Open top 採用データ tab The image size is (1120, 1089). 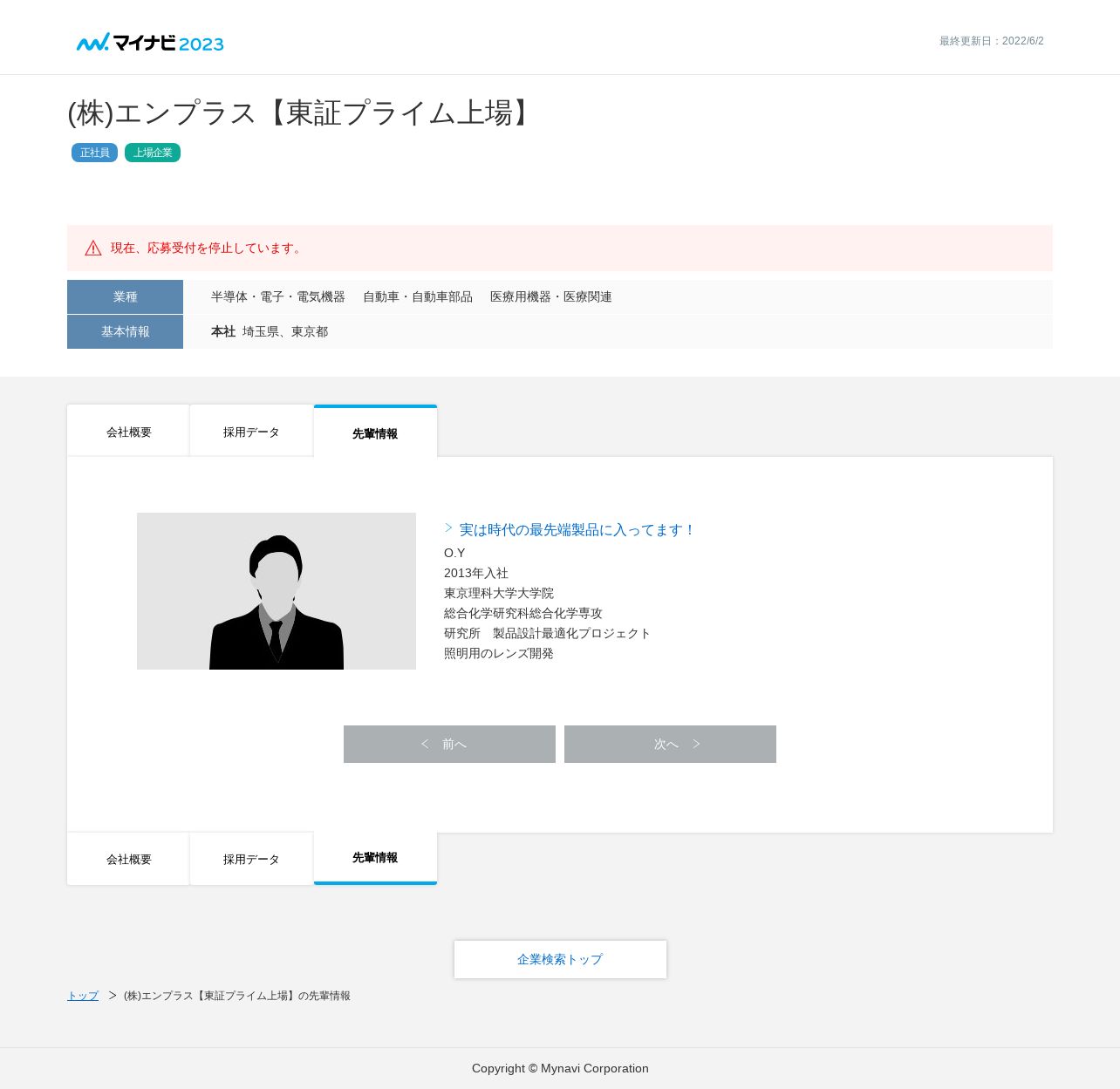251,431
